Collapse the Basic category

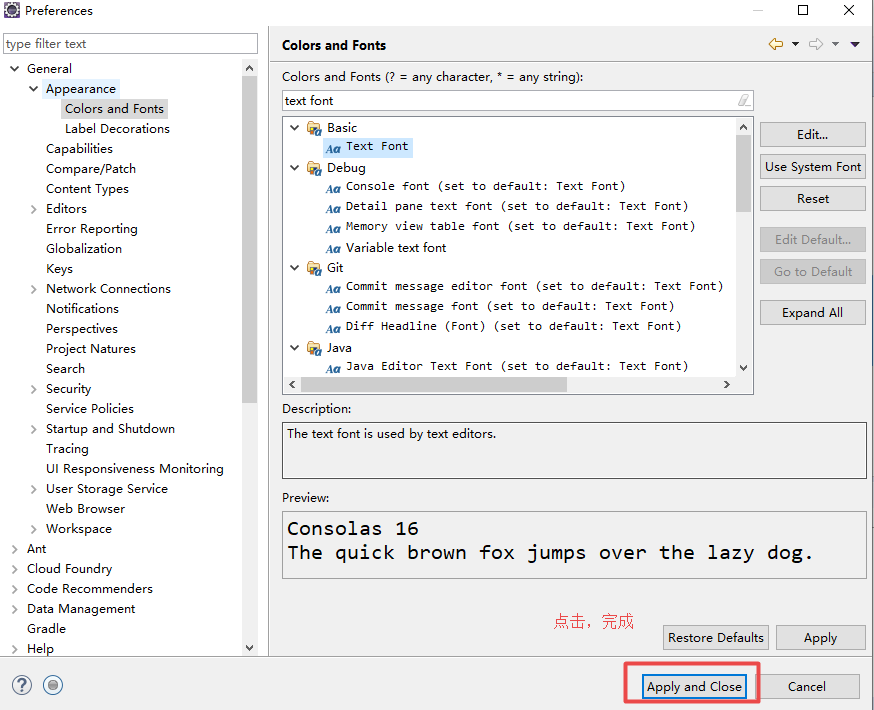295,128
